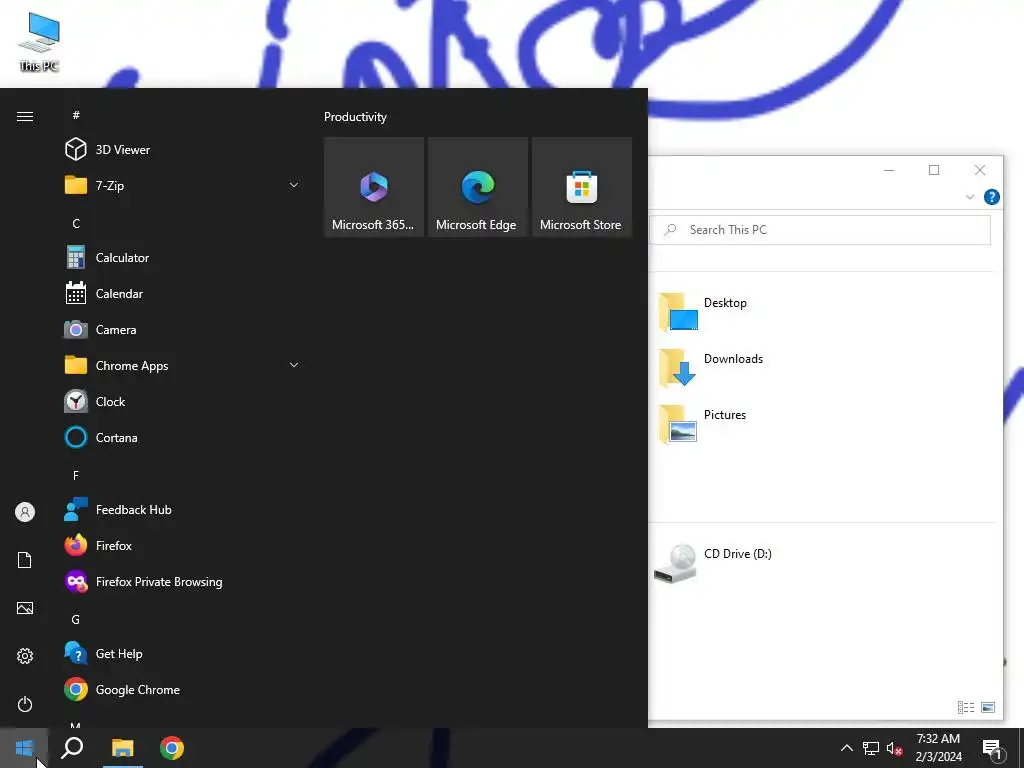Click the letter G section header
Screen dimensions: 1024x768
point(76,619)
